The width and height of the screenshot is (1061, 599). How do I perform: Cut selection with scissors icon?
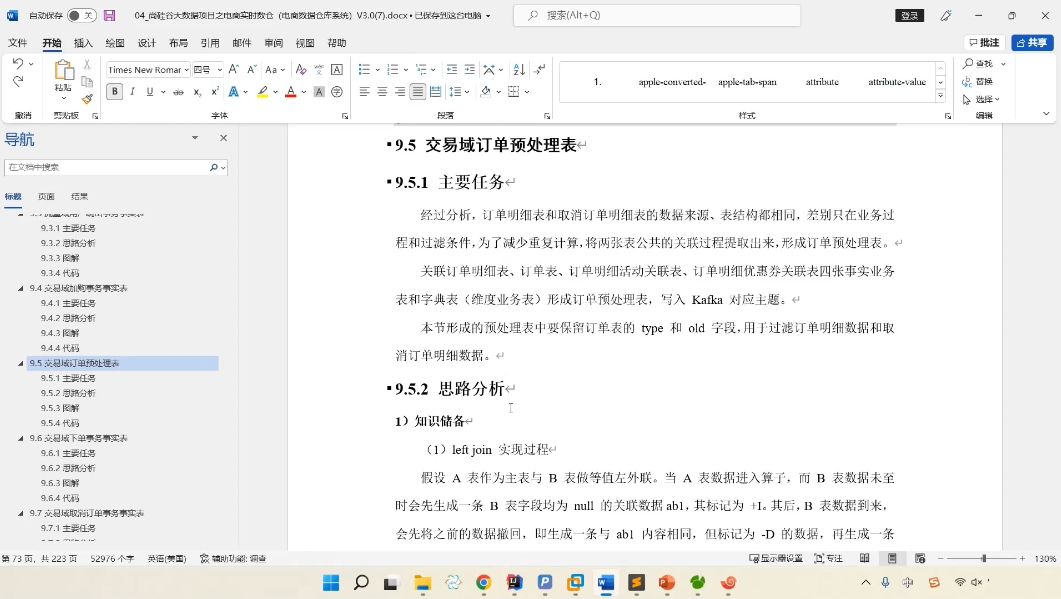[87, 64]
